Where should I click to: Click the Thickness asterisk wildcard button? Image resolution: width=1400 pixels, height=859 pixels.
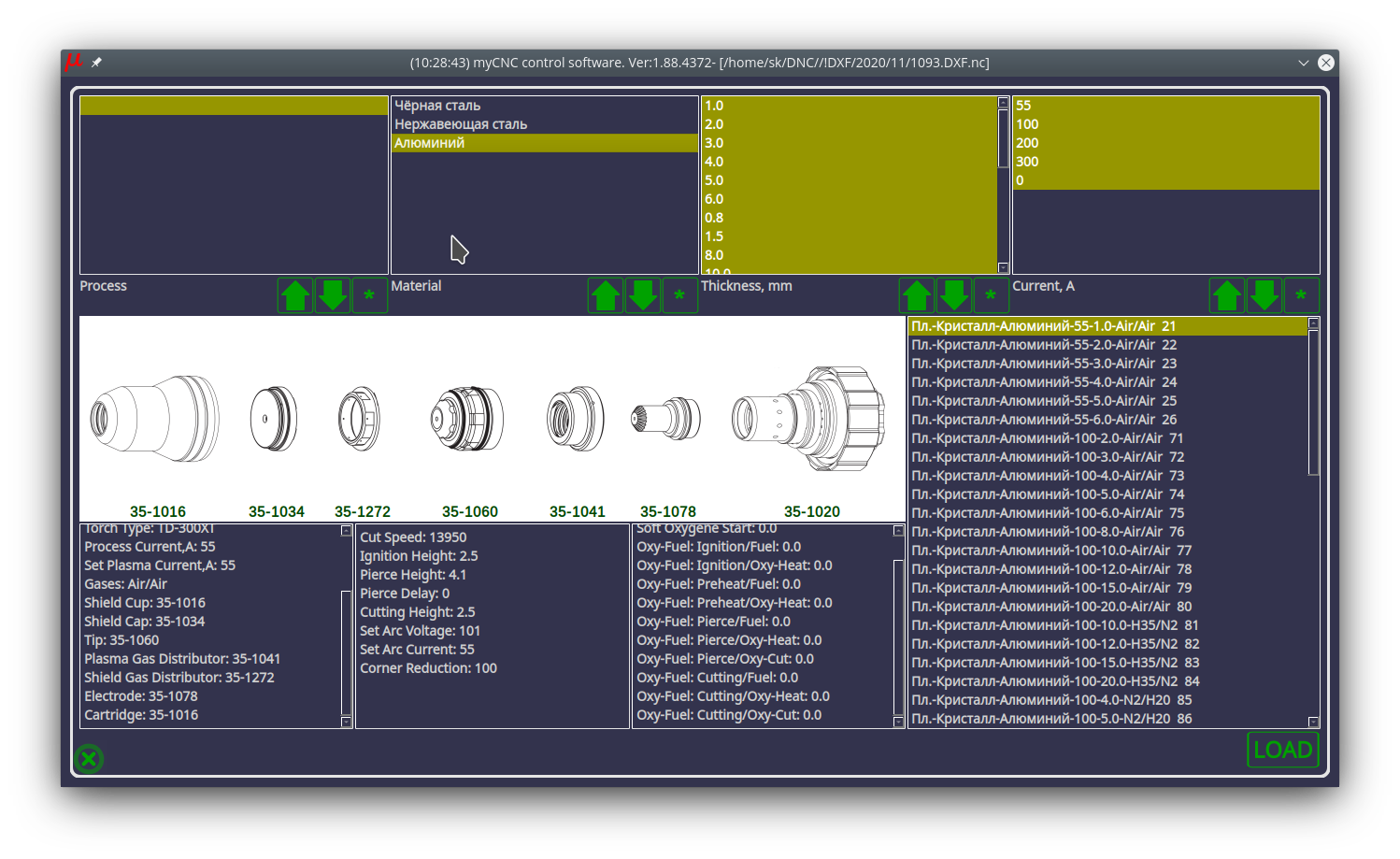point(991,295)
